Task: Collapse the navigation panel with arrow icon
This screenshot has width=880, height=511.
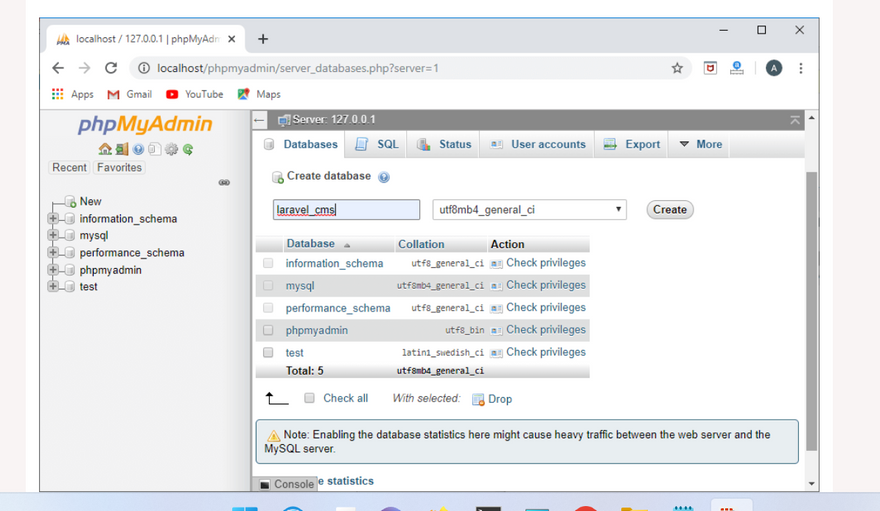Action: click(259, 120)
